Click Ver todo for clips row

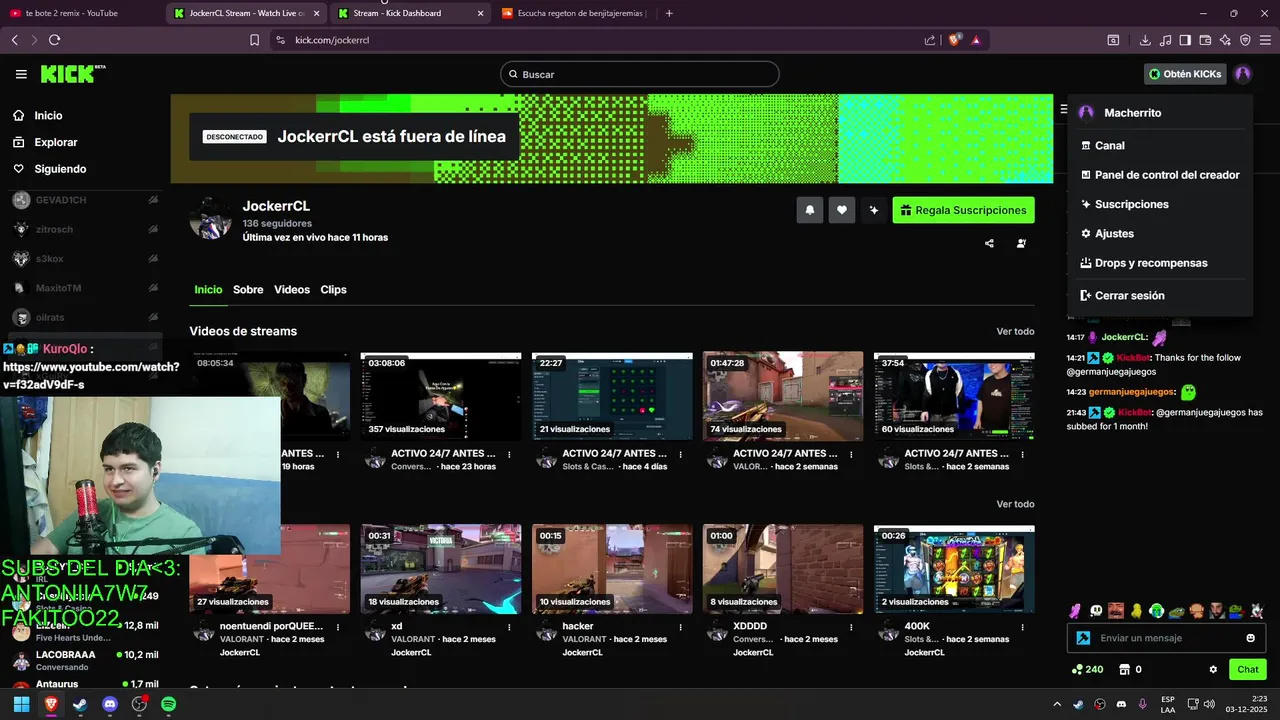click(x=1015, y=504)
